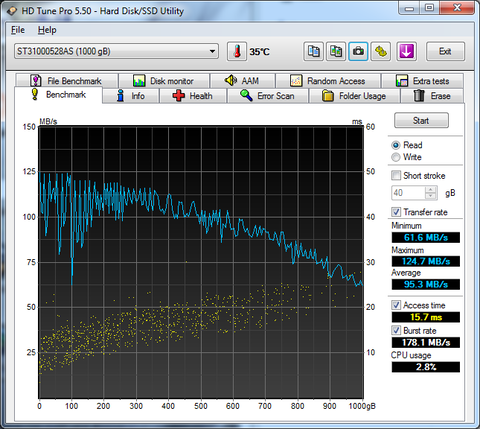
Task: Open the Error Scan magnifier tab
Action: [268, 96]
